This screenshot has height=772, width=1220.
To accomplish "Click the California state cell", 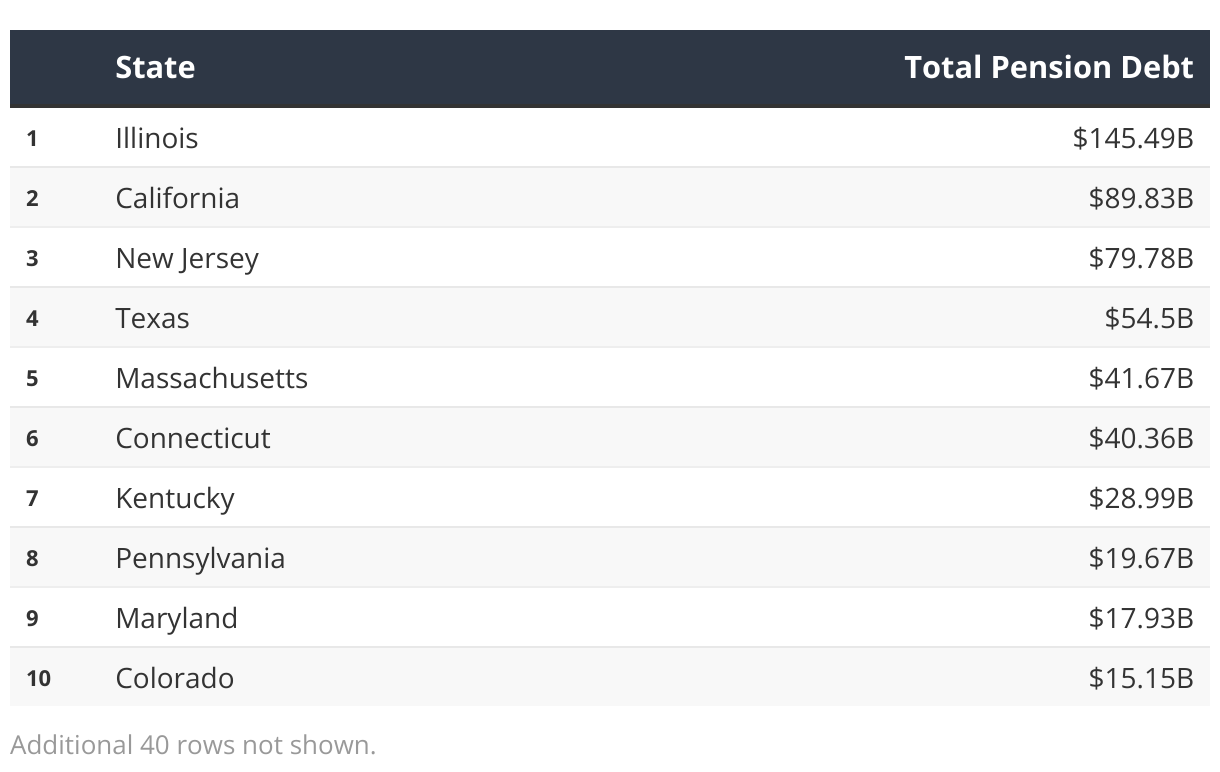I will click(x=177, y=198).
